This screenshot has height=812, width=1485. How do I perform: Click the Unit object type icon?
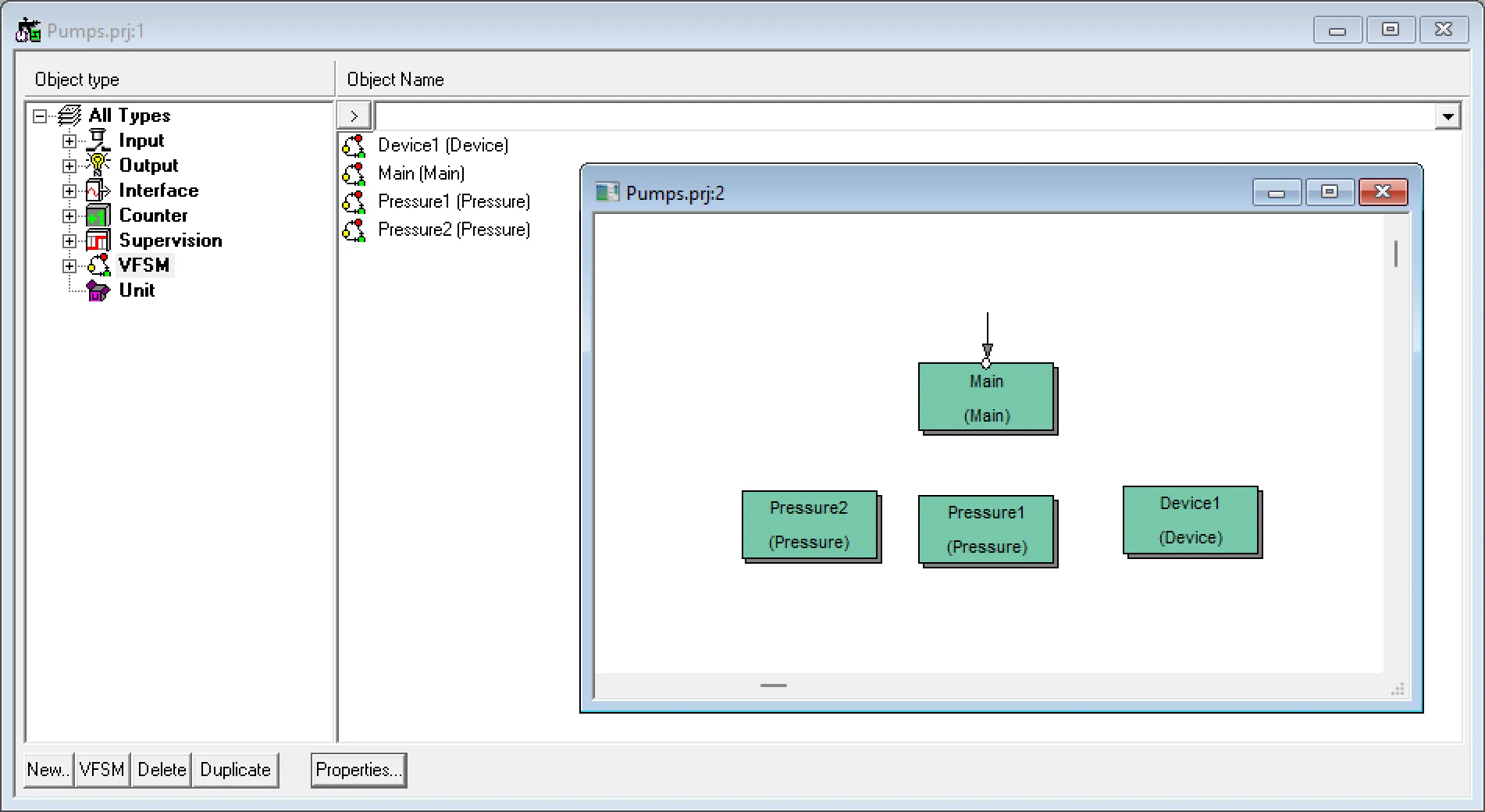tap(97, 290)
